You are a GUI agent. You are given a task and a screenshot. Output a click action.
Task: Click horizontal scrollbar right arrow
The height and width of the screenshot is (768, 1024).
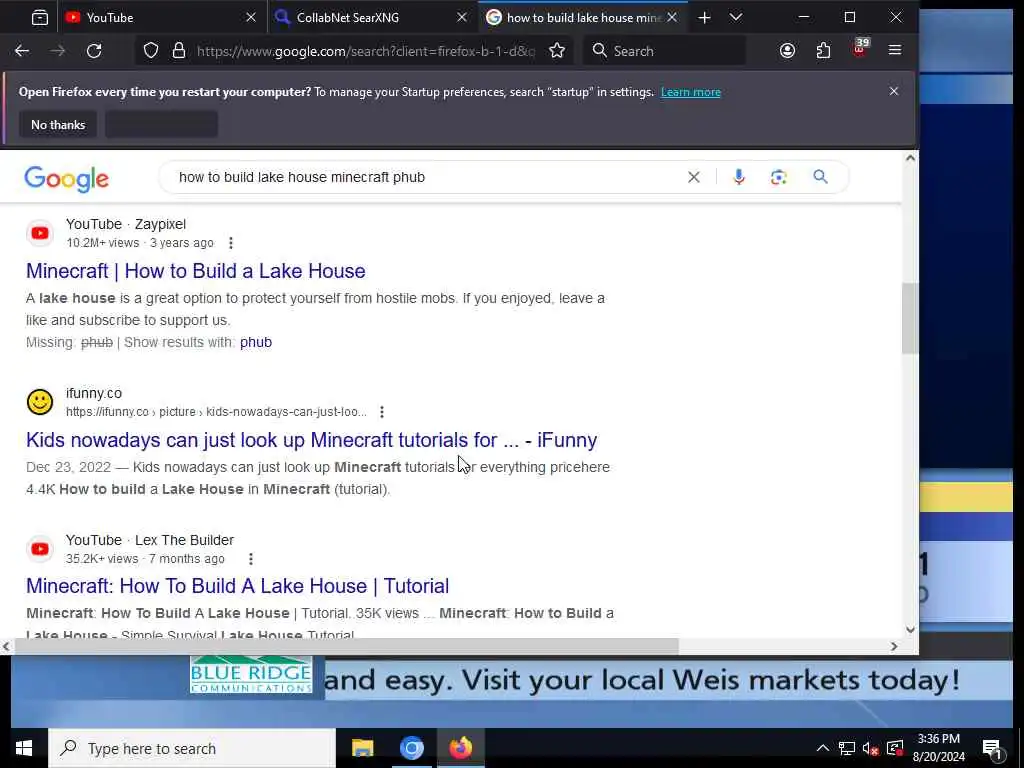coord(894,647)
